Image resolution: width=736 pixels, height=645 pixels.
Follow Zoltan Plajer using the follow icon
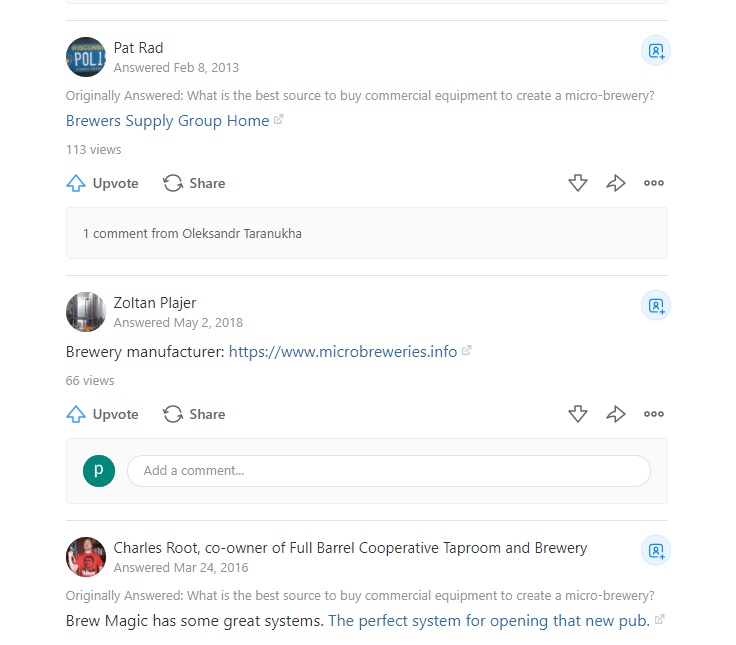click(x=656, y=305)
